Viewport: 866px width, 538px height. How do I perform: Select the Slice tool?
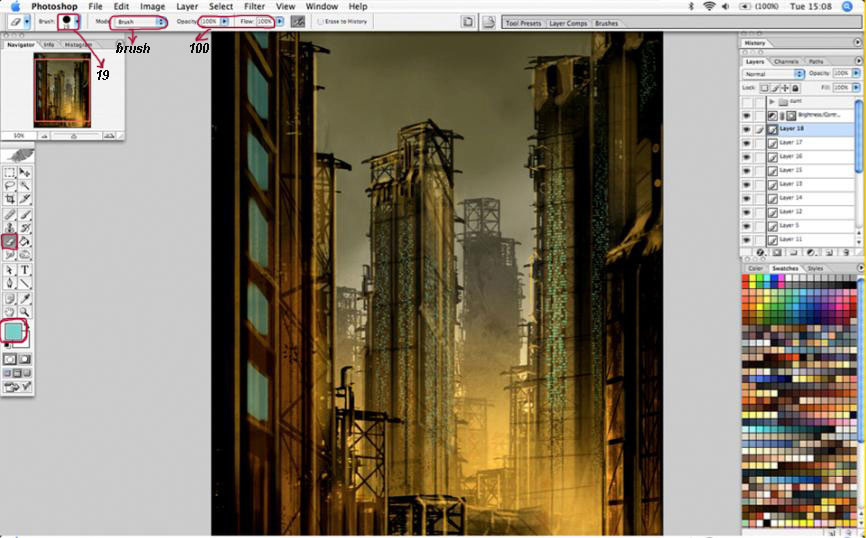pyautogui.click(x=25, y=199)
